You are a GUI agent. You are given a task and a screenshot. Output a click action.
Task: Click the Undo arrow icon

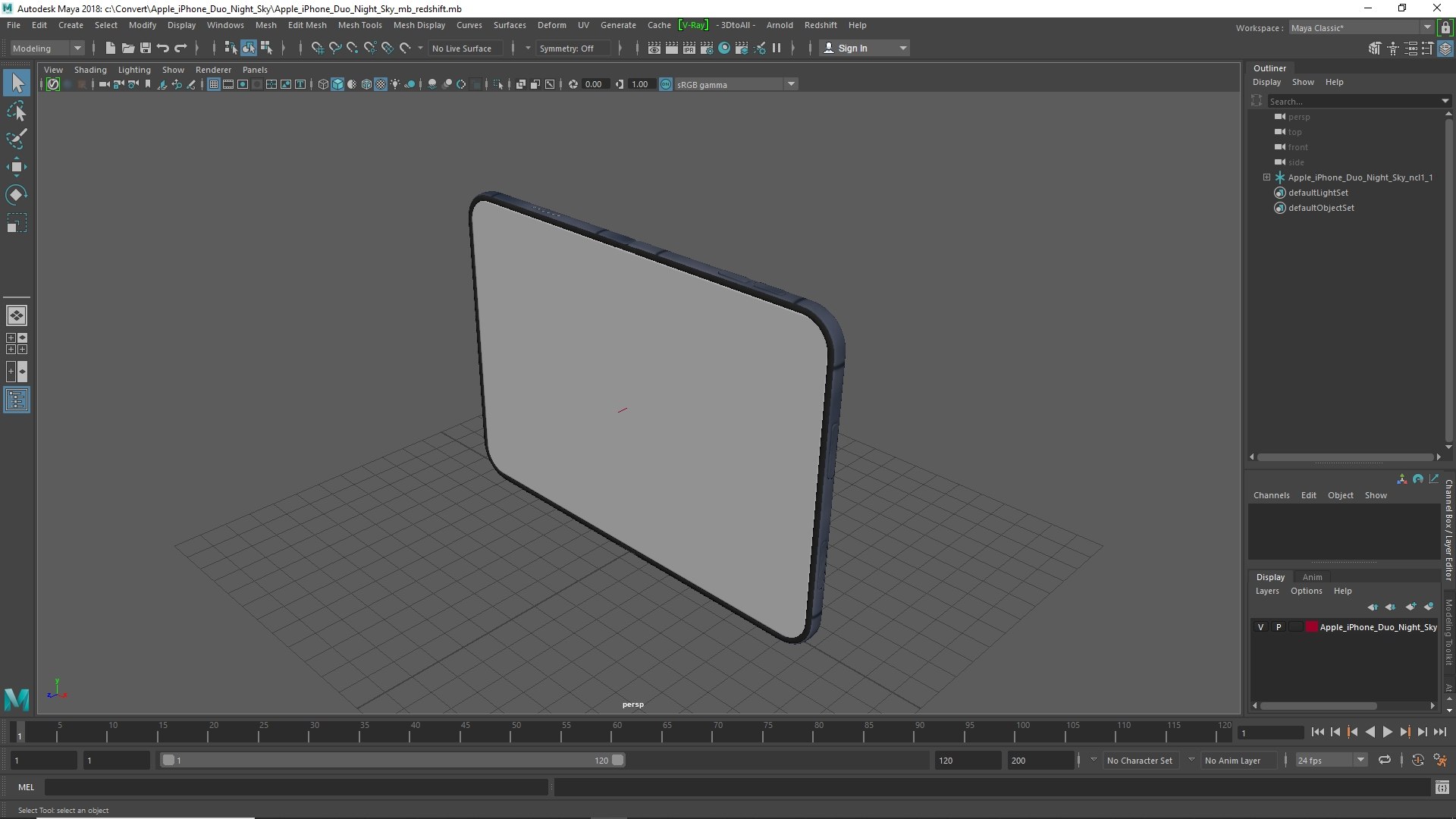[163, 48]
